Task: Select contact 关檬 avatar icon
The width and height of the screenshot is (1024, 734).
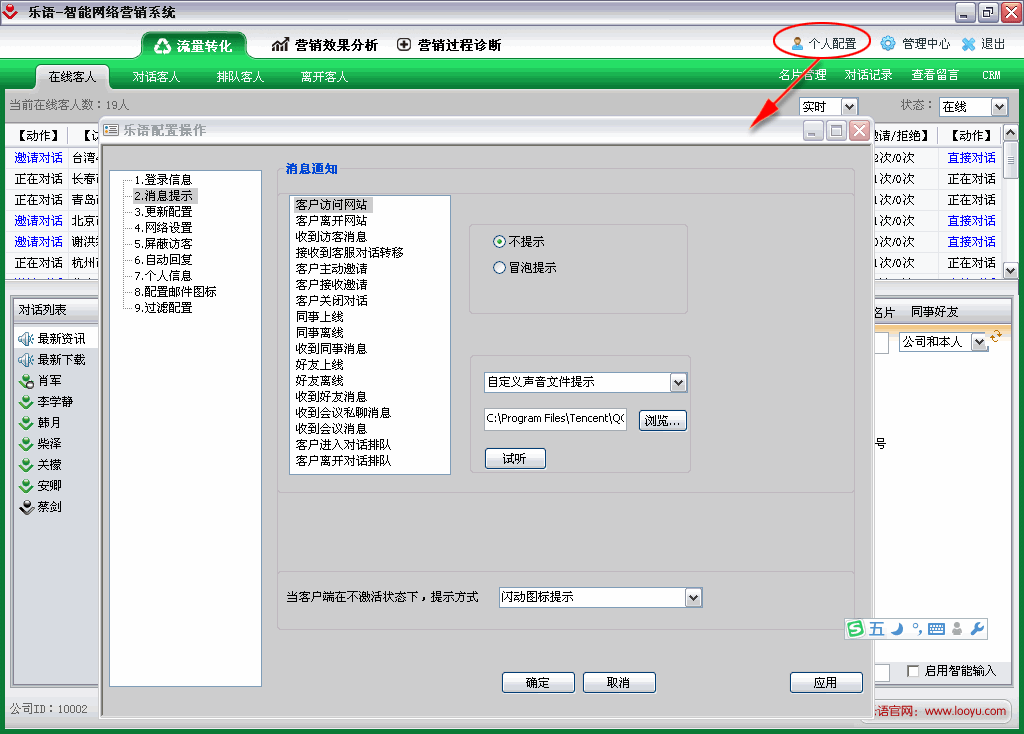Action: click(26, 464)
